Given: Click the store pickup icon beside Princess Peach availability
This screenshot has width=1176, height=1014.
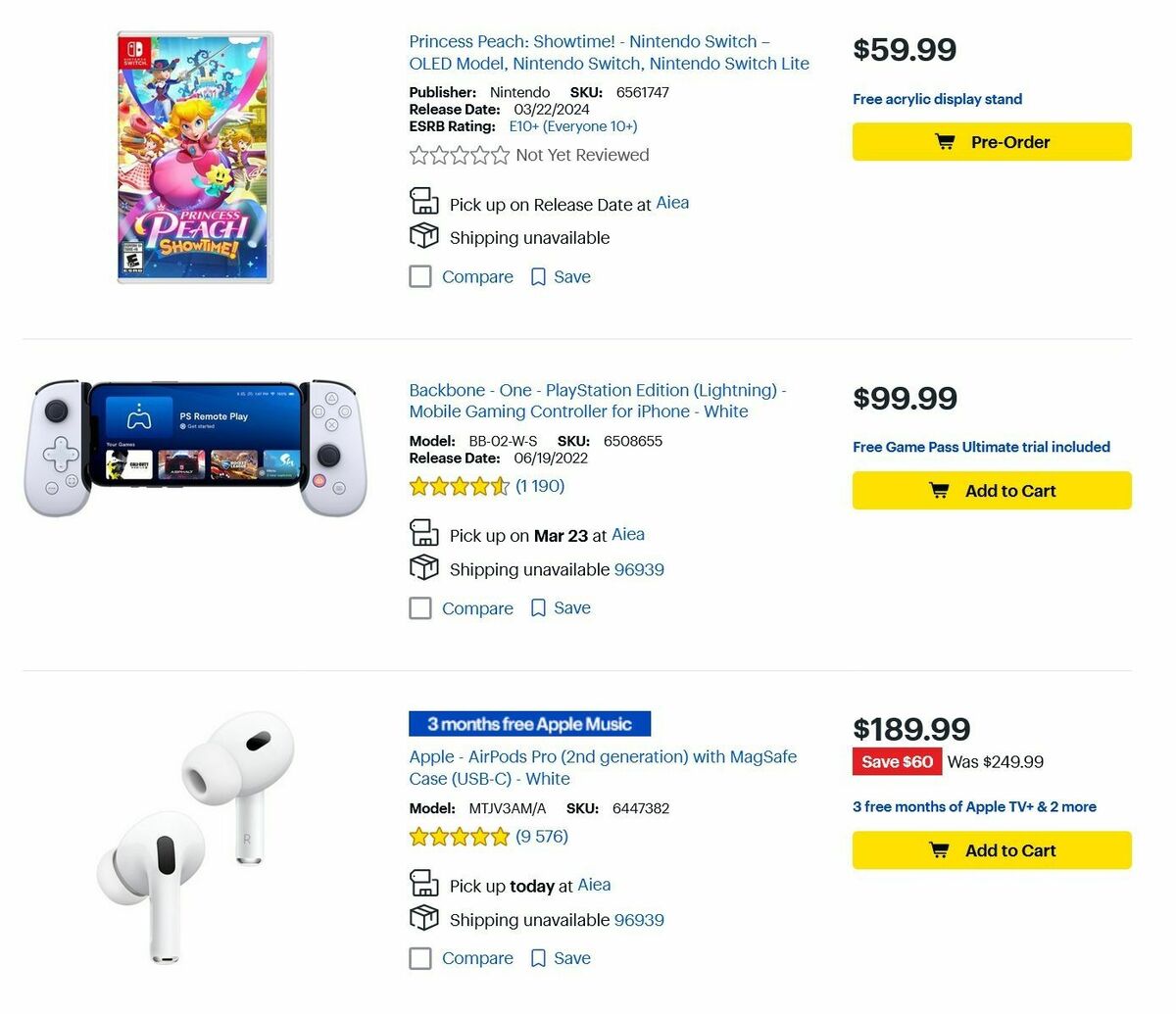Looking at the screenshot, I should pos(423,201).
